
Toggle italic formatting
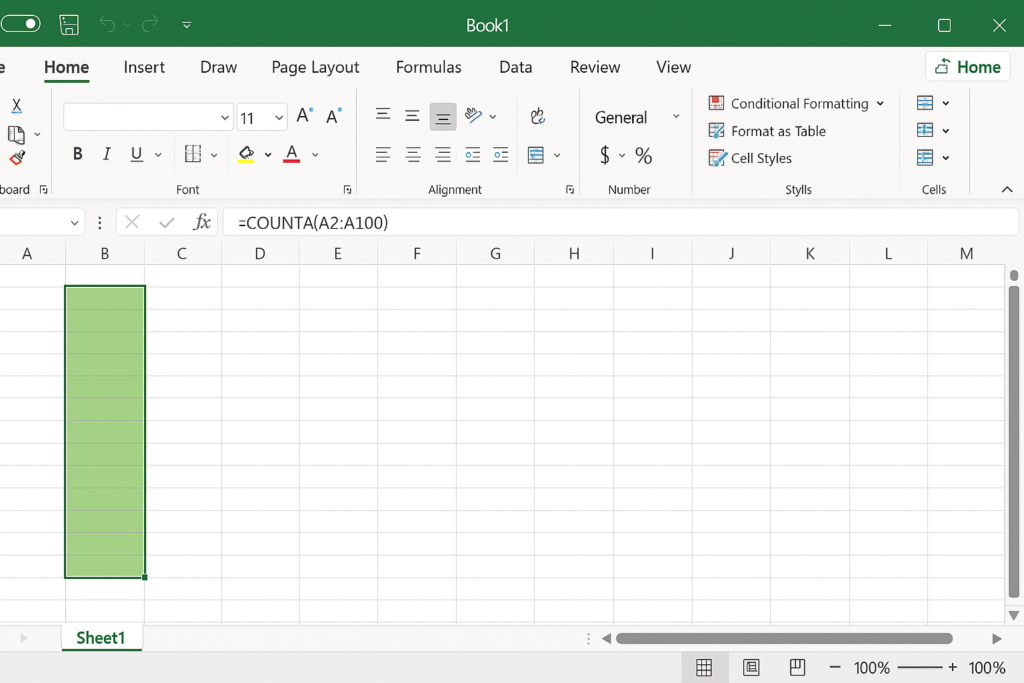coord(106,154)
